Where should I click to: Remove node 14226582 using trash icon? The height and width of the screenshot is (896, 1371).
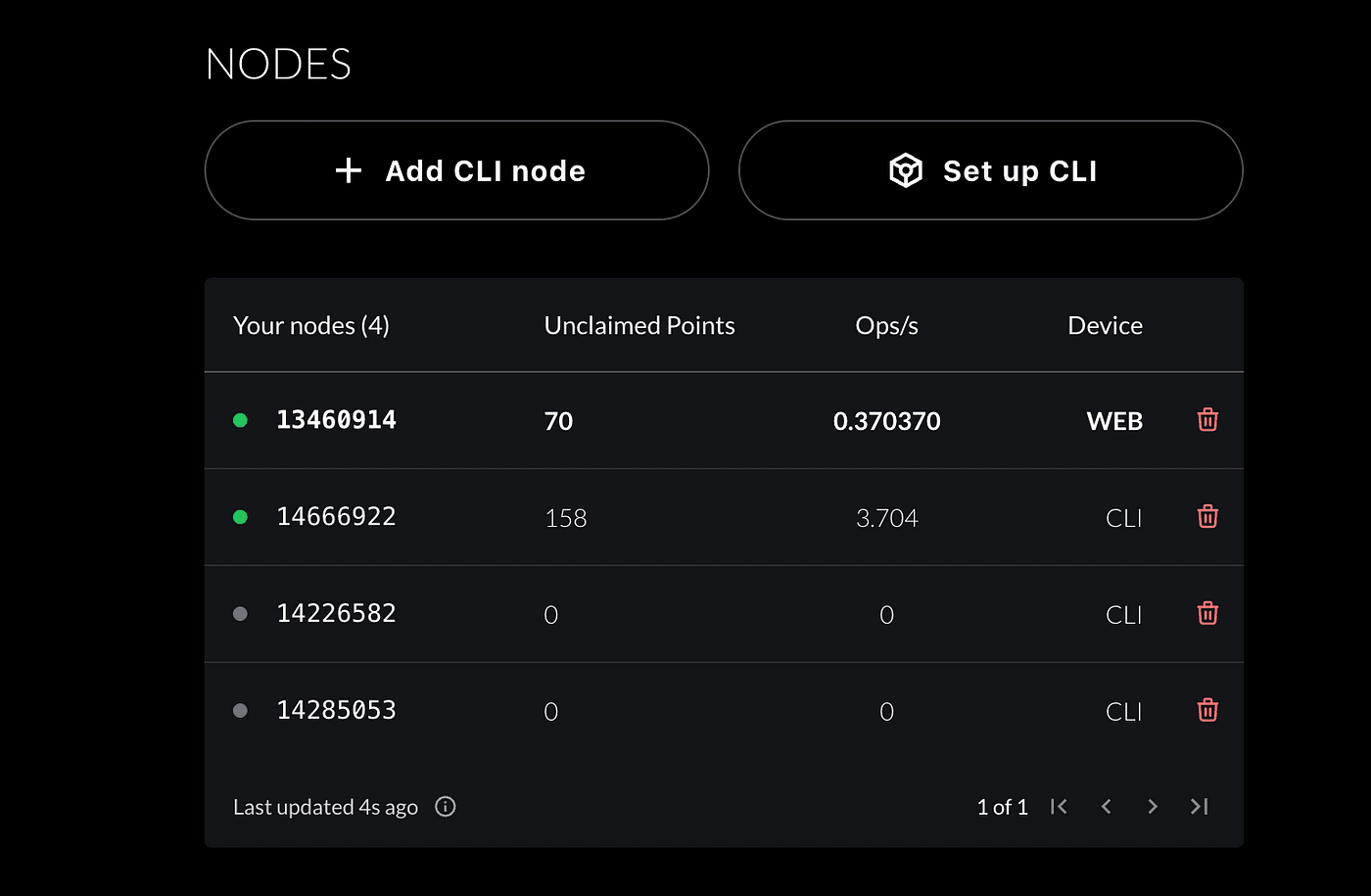point(1207,614)
